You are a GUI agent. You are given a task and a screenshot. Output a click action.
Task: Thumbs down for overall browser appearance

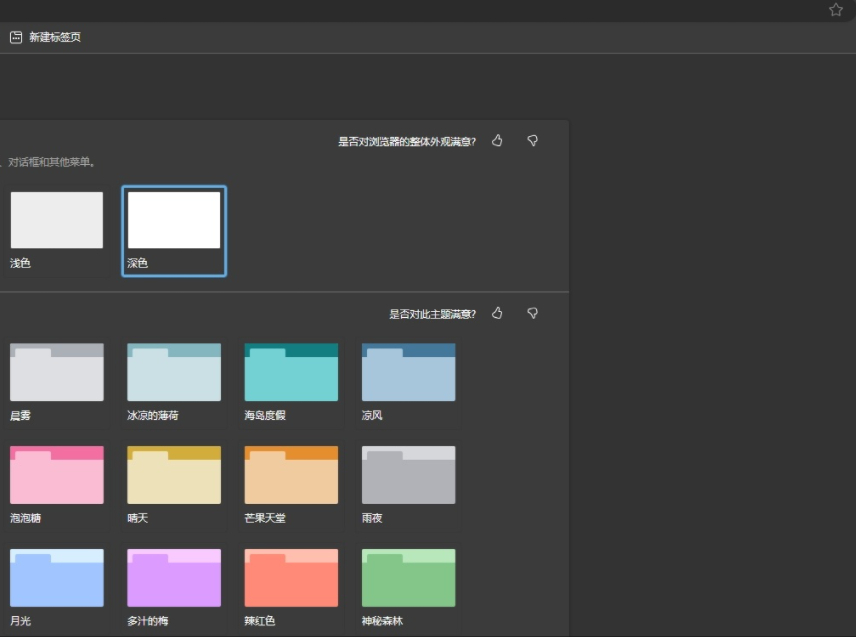(x=532, y=141)
